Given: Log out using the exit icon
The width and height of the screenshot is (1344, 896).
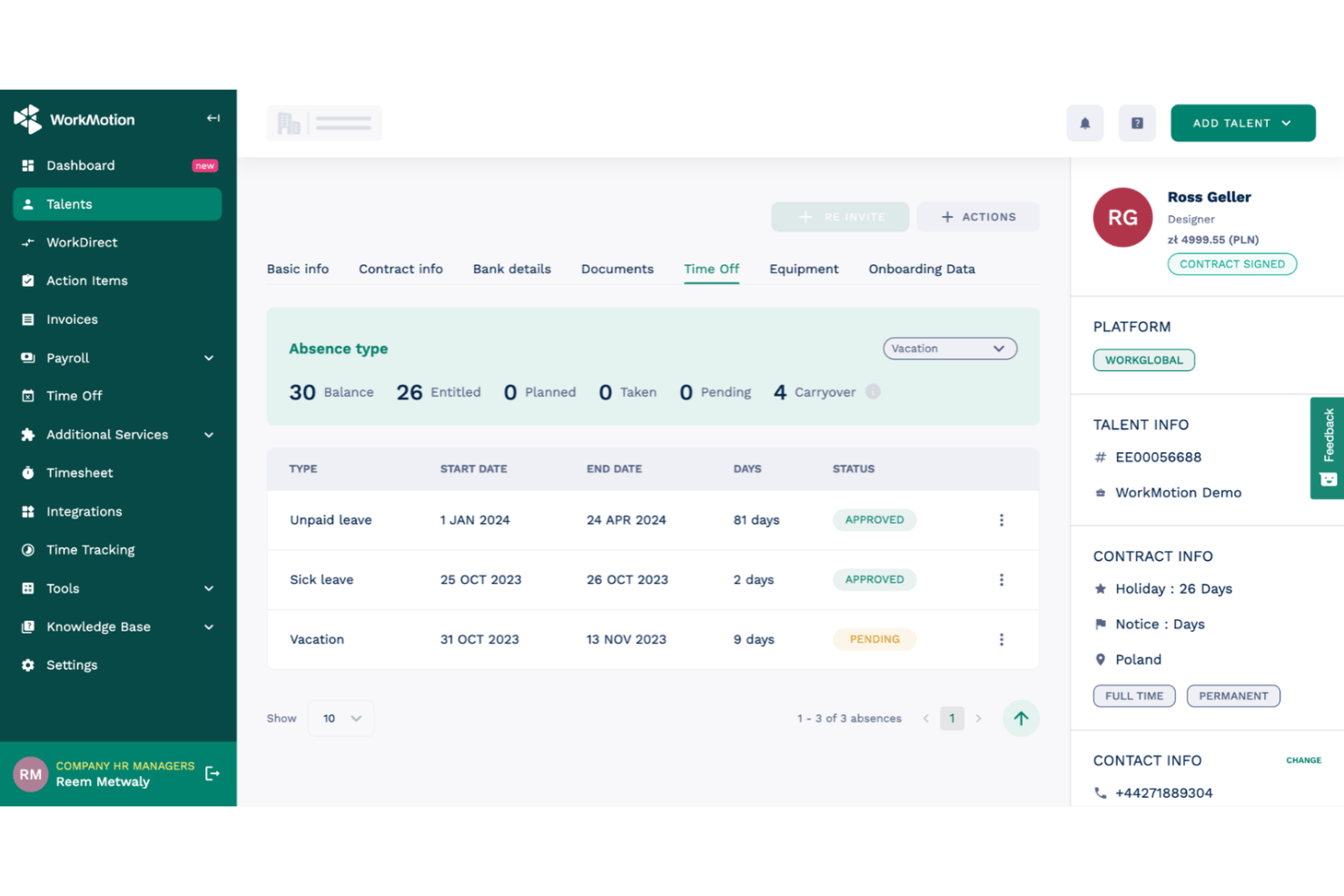Looking at the screenshot, I should [x=212, y=773].
